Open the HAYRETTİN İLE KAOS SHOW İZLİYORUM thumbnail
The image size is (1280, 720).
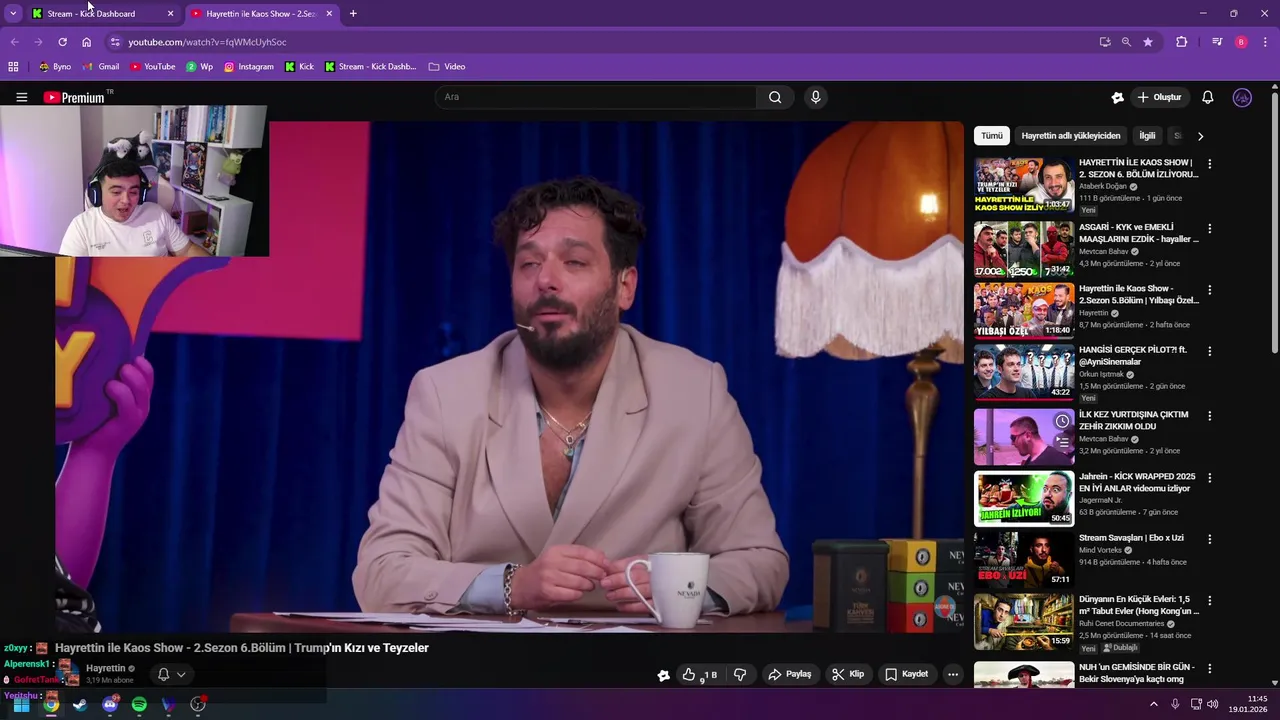[1024, 184]
